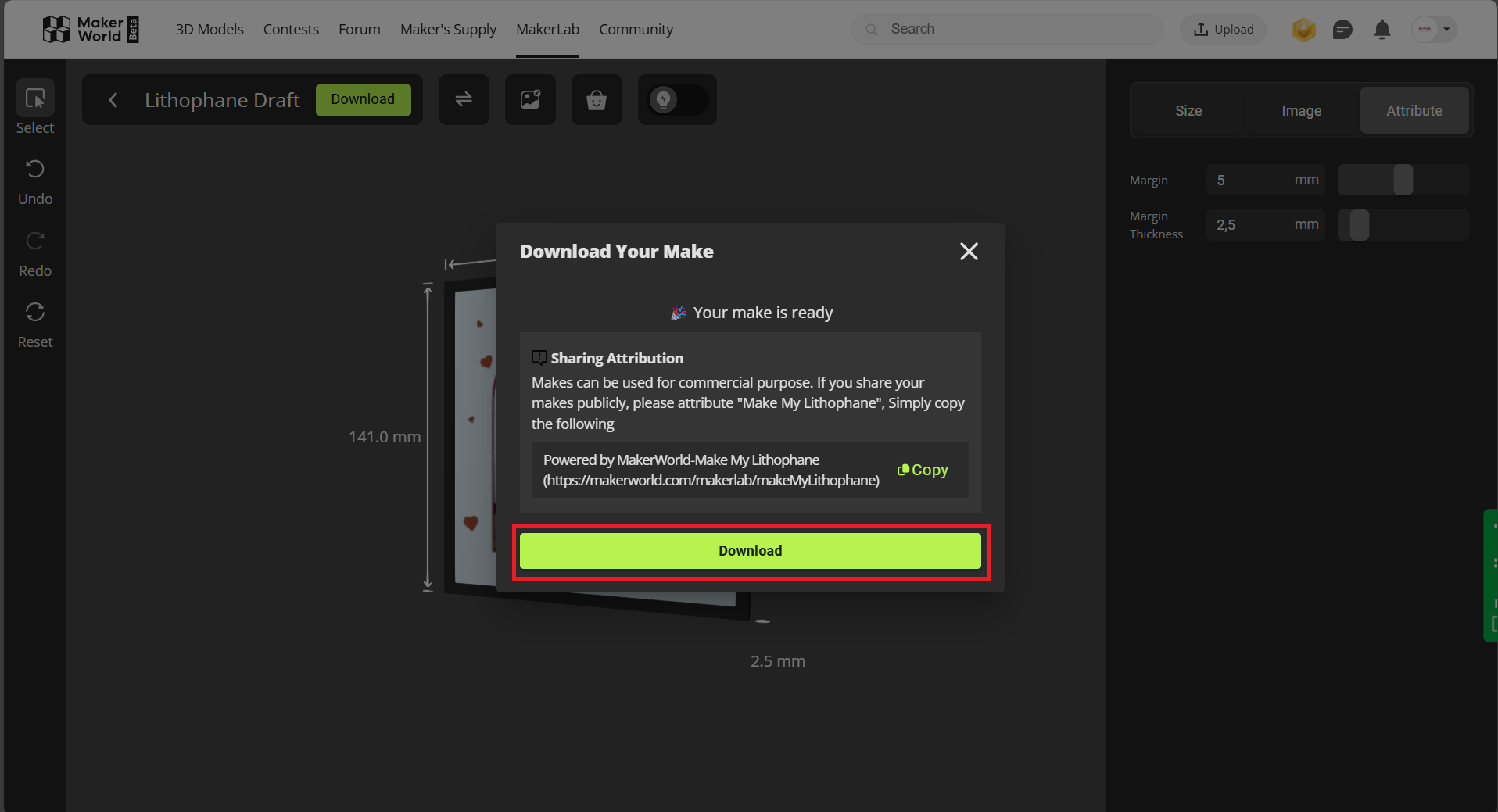Click the large green Download button
The height and width of the screenshot is (812, 1498).
click(750, 551)
